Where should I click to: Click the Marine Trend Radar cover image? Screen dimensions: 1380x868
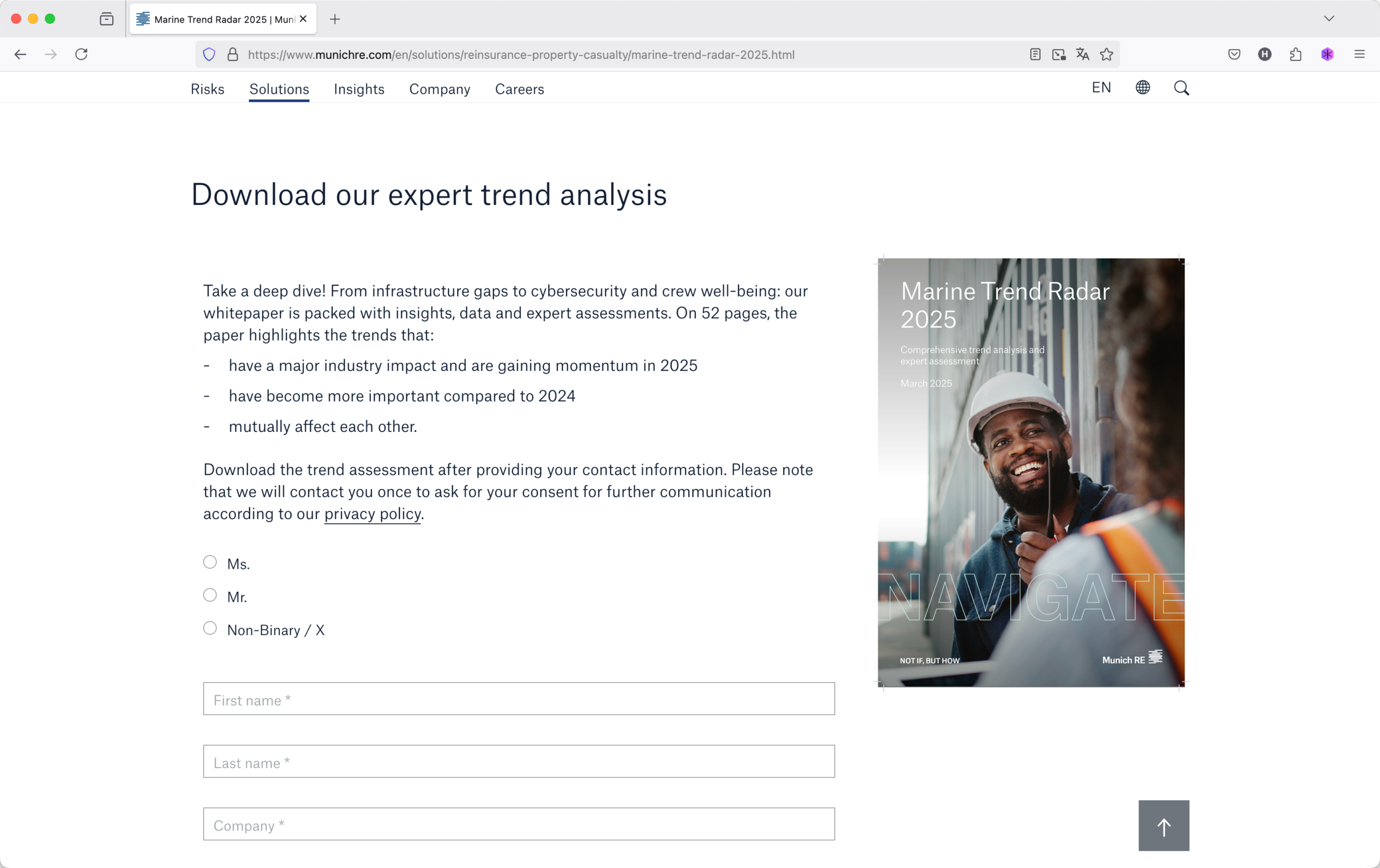tap(1031, 472)
